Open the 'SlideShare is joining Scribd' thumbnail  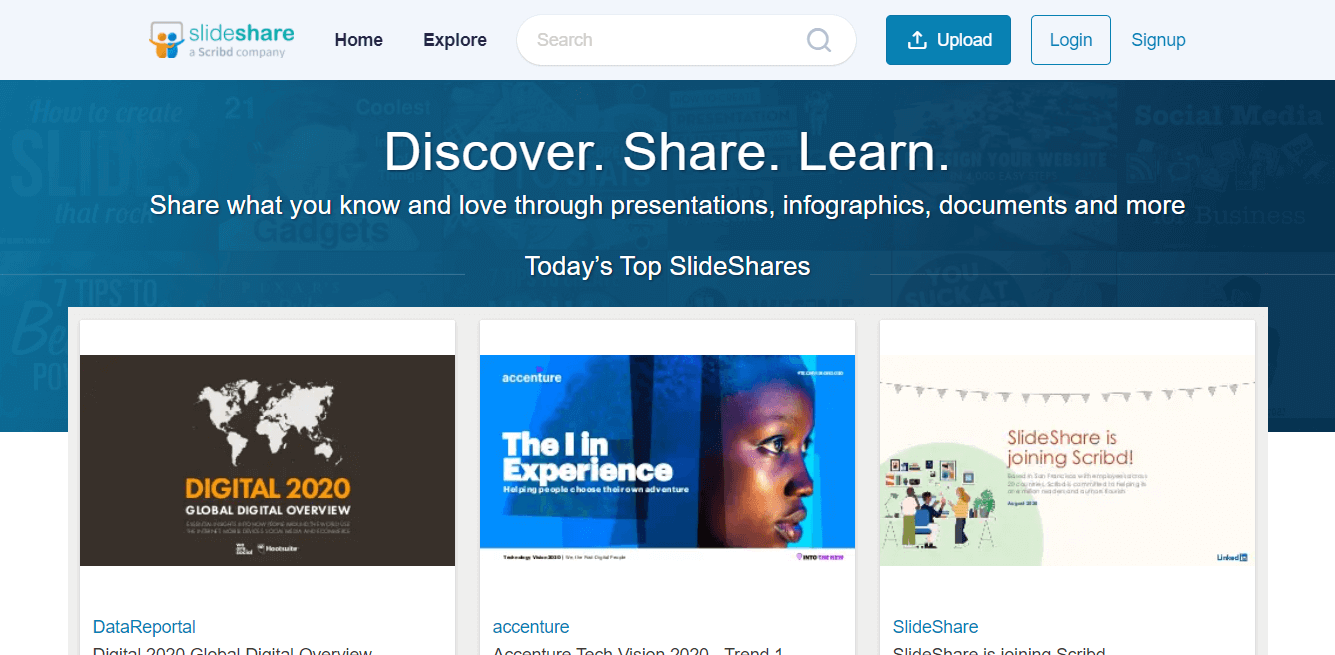point(1067,460)
